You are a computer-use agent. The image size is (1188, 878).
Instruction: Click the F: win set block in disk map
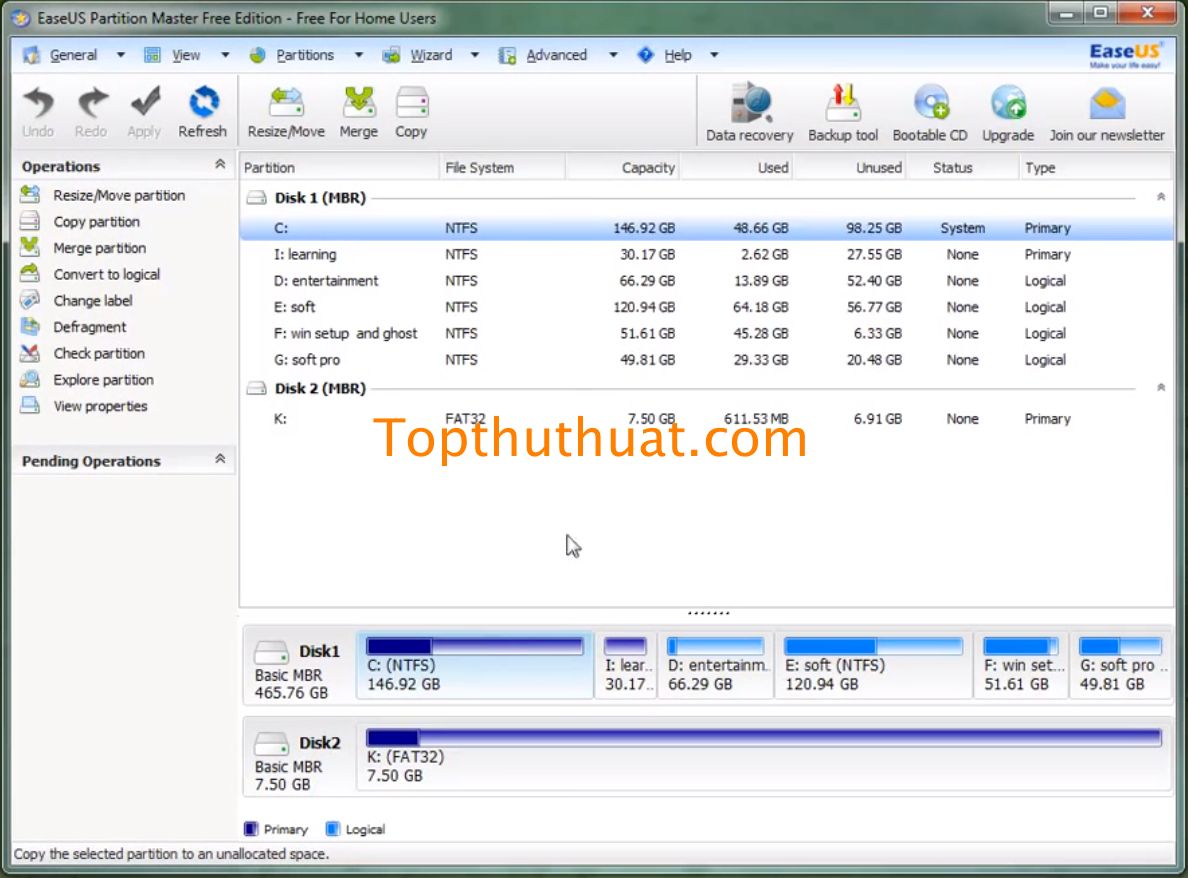1021,665
